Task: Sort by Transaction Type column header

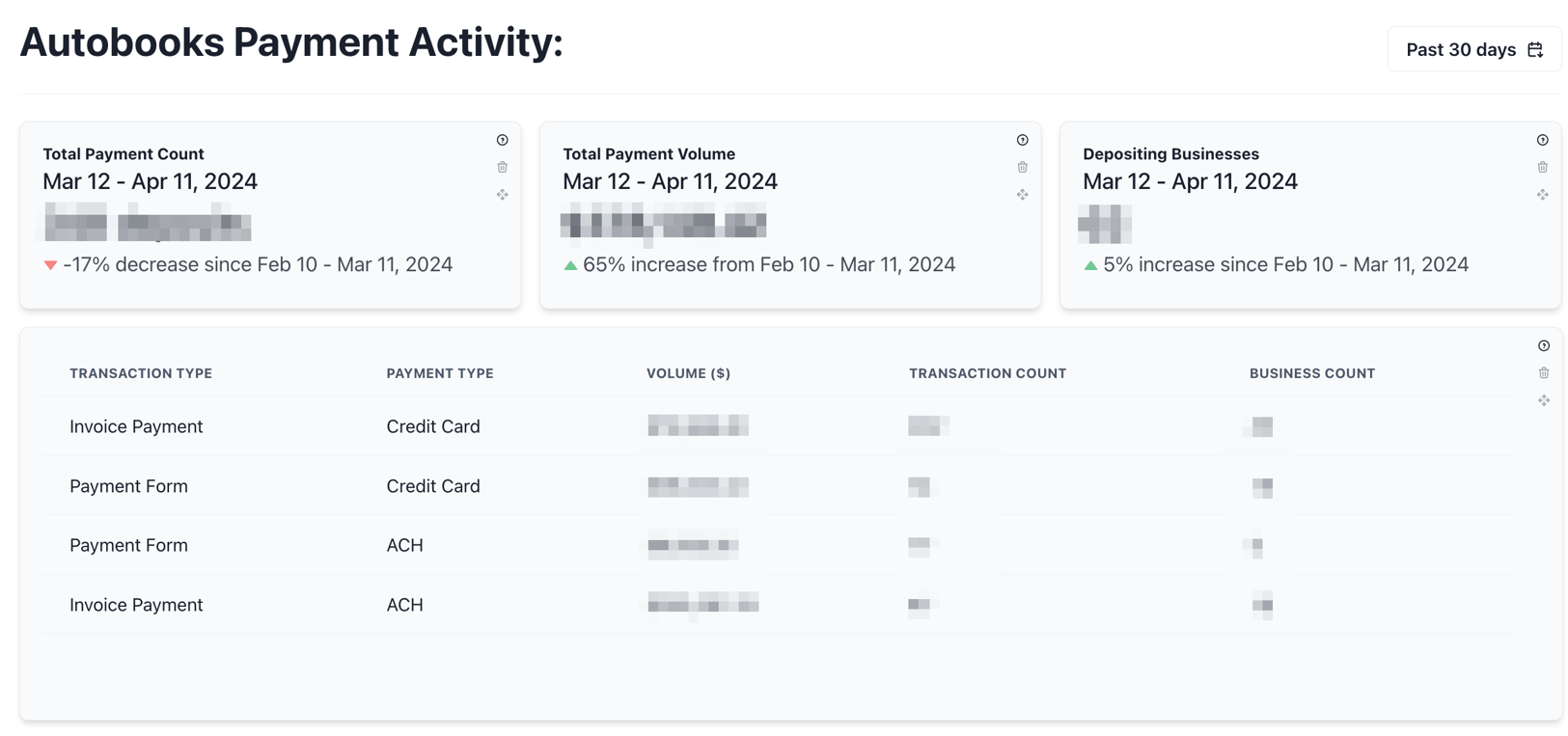Action: pyautogui.click(x=141, y=373)
